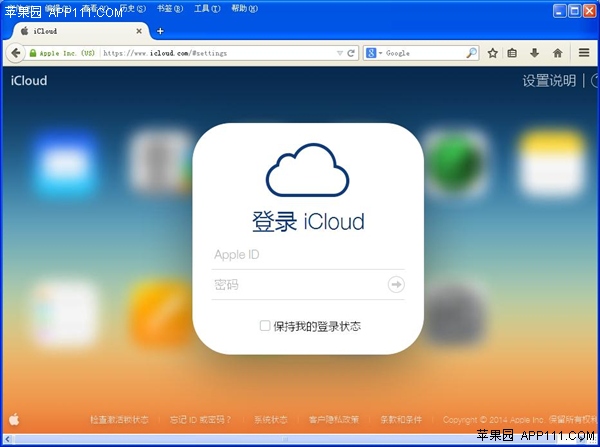Open the 帮助 (Help) menu
This screenshot has height=447, width=600.
[x=245, y=8]
